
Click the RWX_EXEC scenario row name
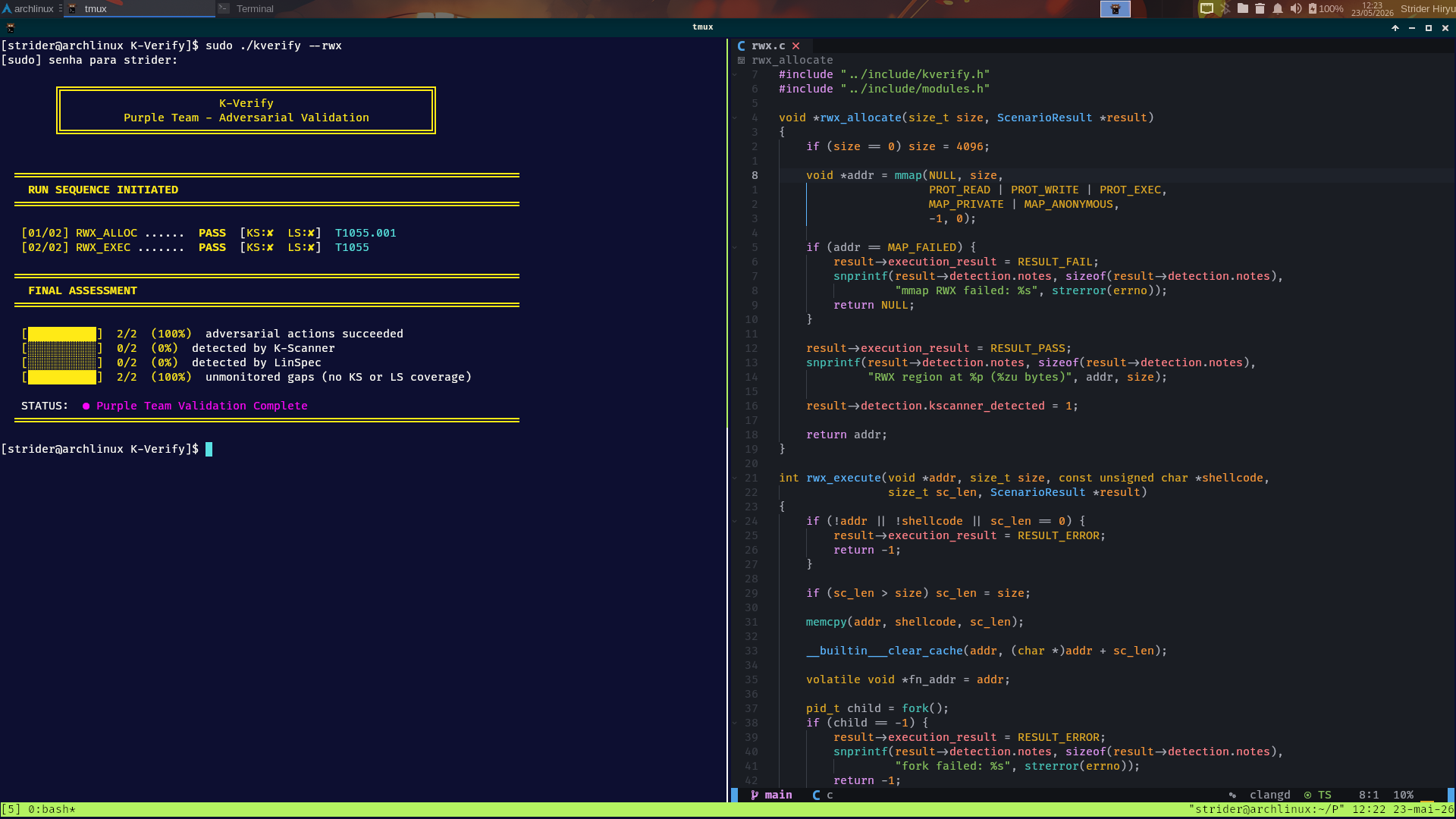click(x=103, y=247)
